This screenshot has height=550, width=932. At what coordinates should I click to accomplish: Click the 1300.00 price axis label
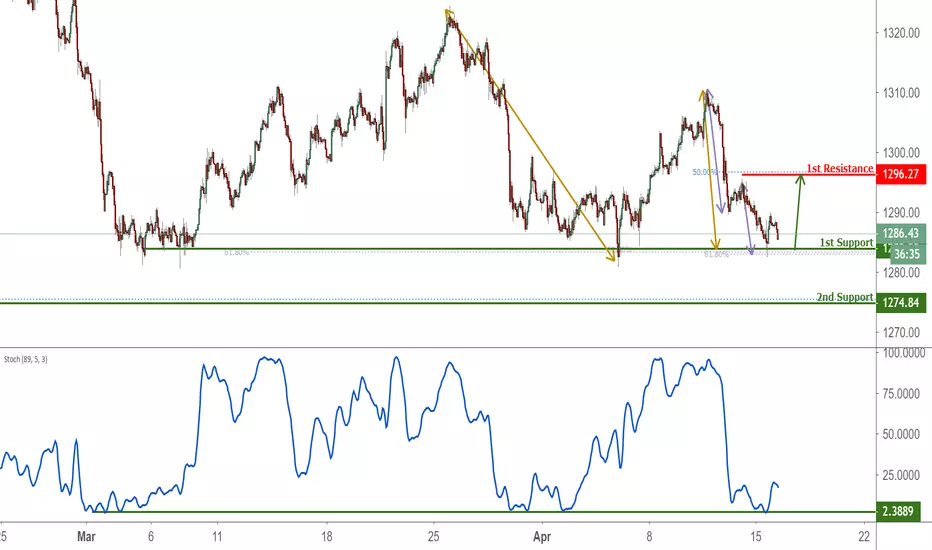(901, 152)
